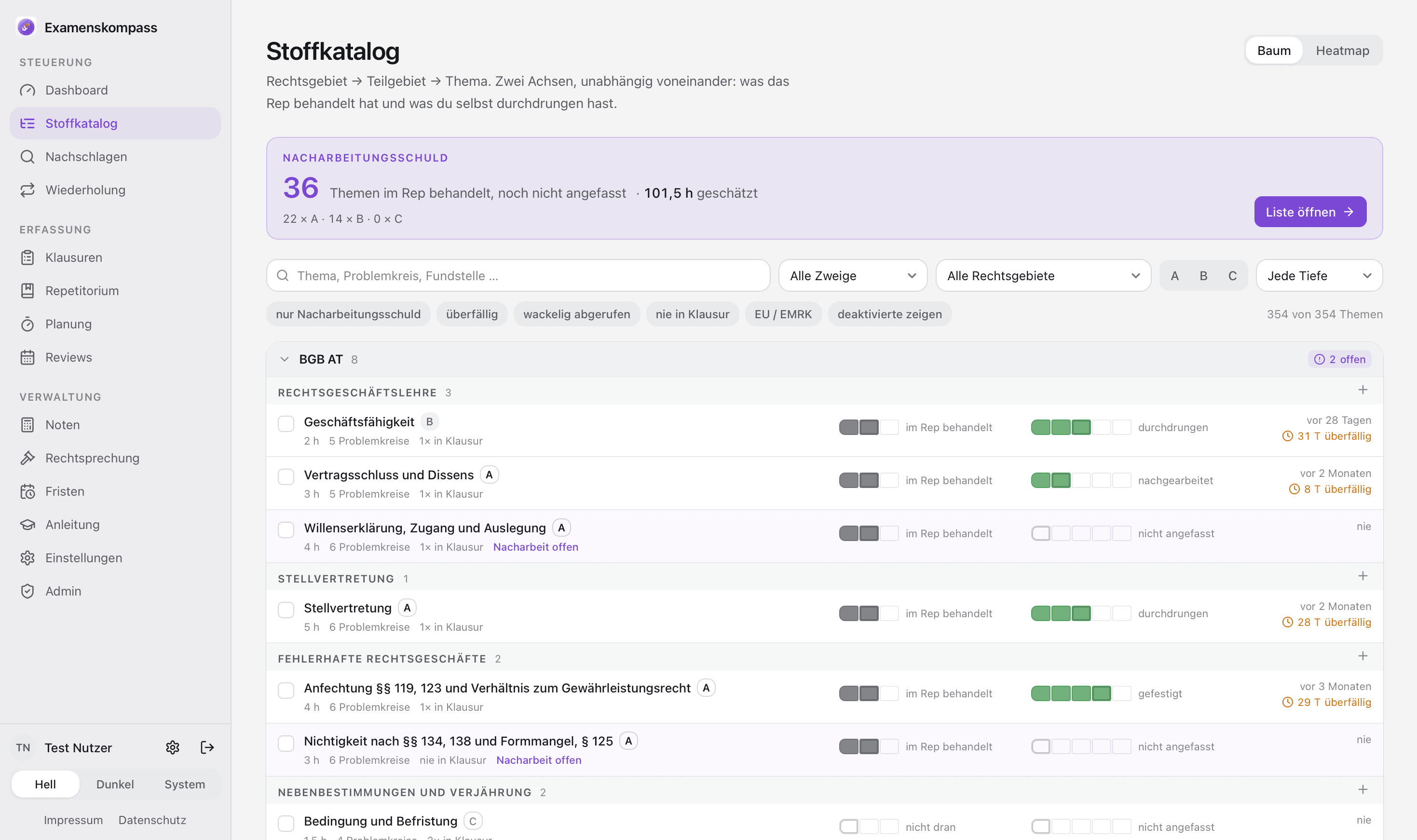Focus the Thema, Problemkreis, Fundstelle search field

(518, 276)
